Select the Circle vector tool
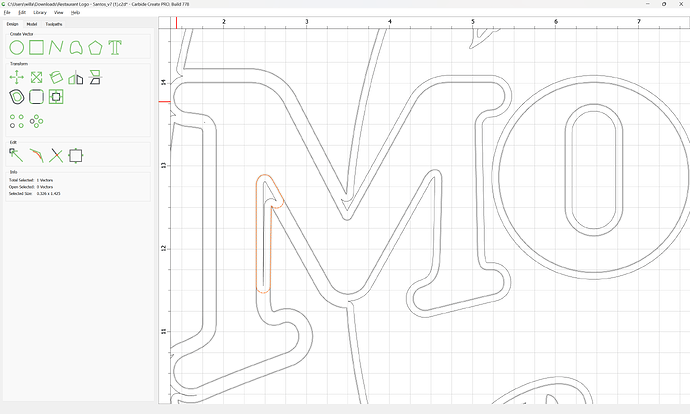Image resolution: width=690 pixels, height=414 pixels. 17,48
